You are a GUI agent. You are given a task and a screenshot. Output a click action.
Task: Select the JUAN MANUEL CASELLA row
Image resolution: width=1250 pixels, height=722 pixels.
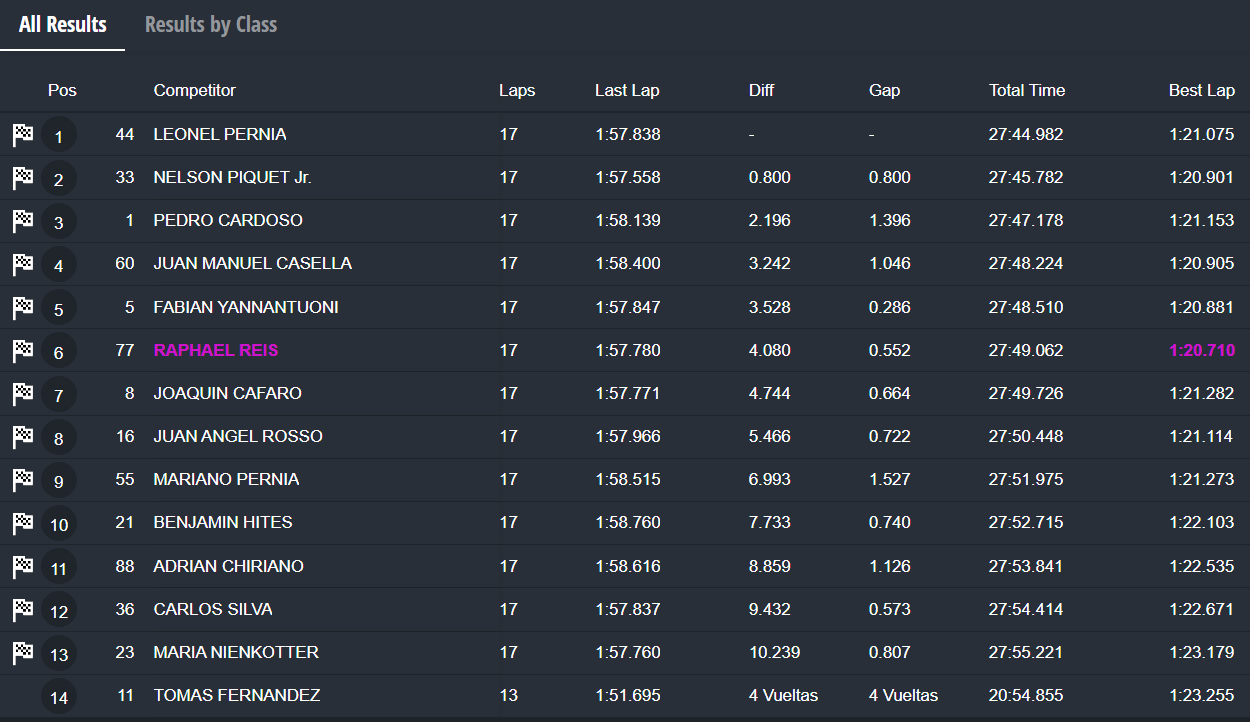(625, 264)
